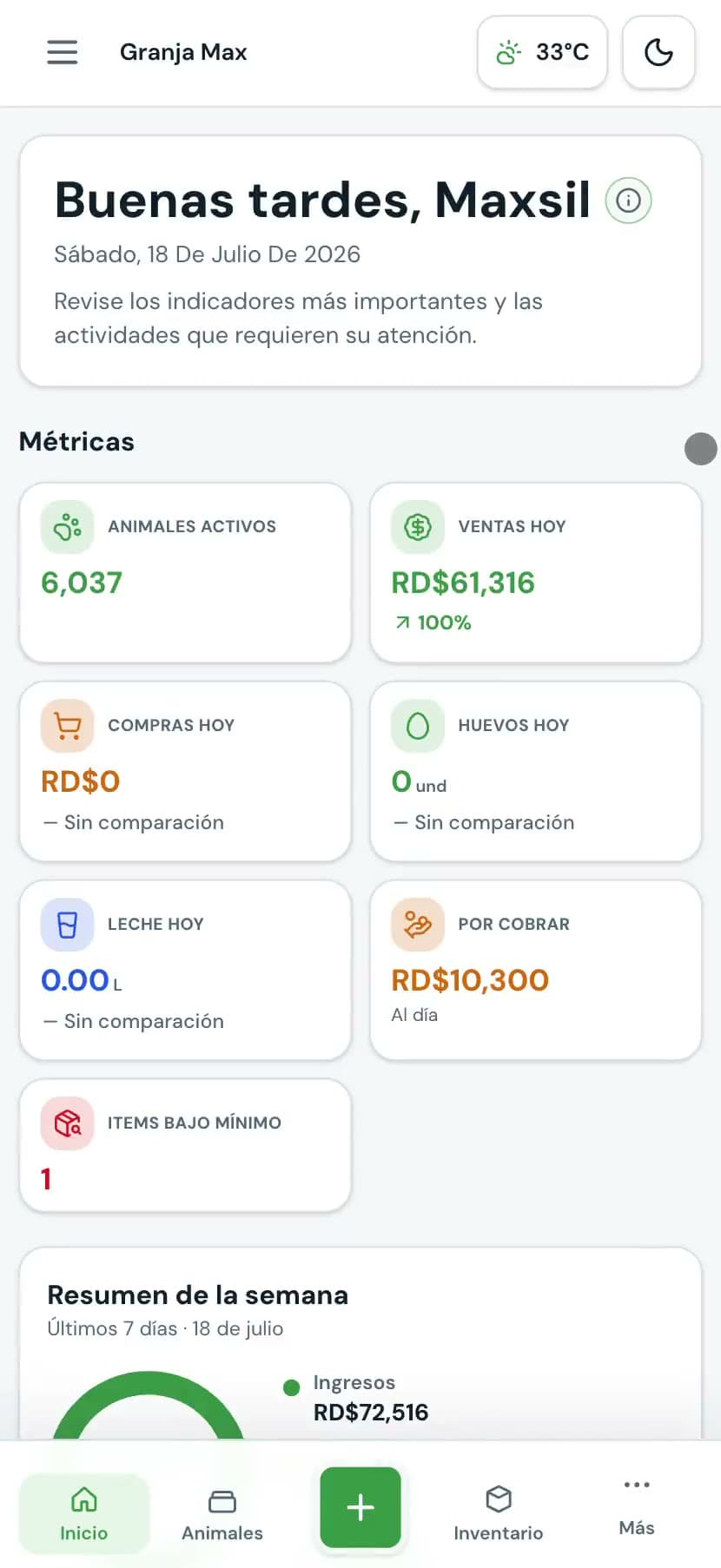Click the green ingresos donut chart
Screen dimensions: 721x1568
pyautogui.click(x=148, y=1404)
